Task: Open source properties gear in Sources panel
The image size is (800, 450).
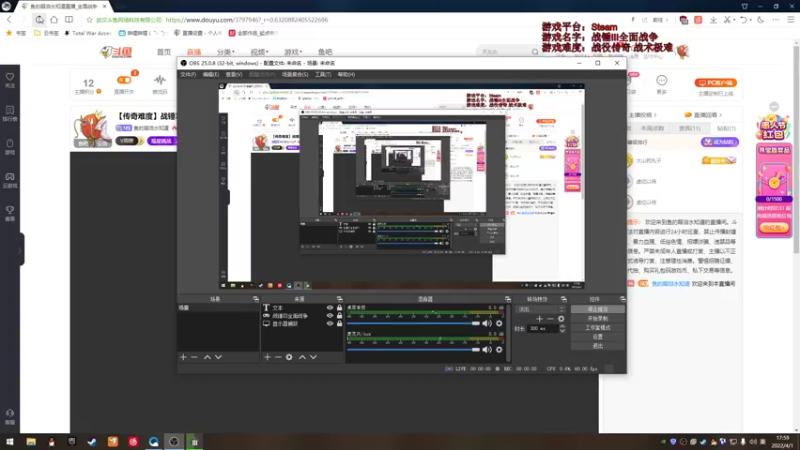Action: [289, 357]
